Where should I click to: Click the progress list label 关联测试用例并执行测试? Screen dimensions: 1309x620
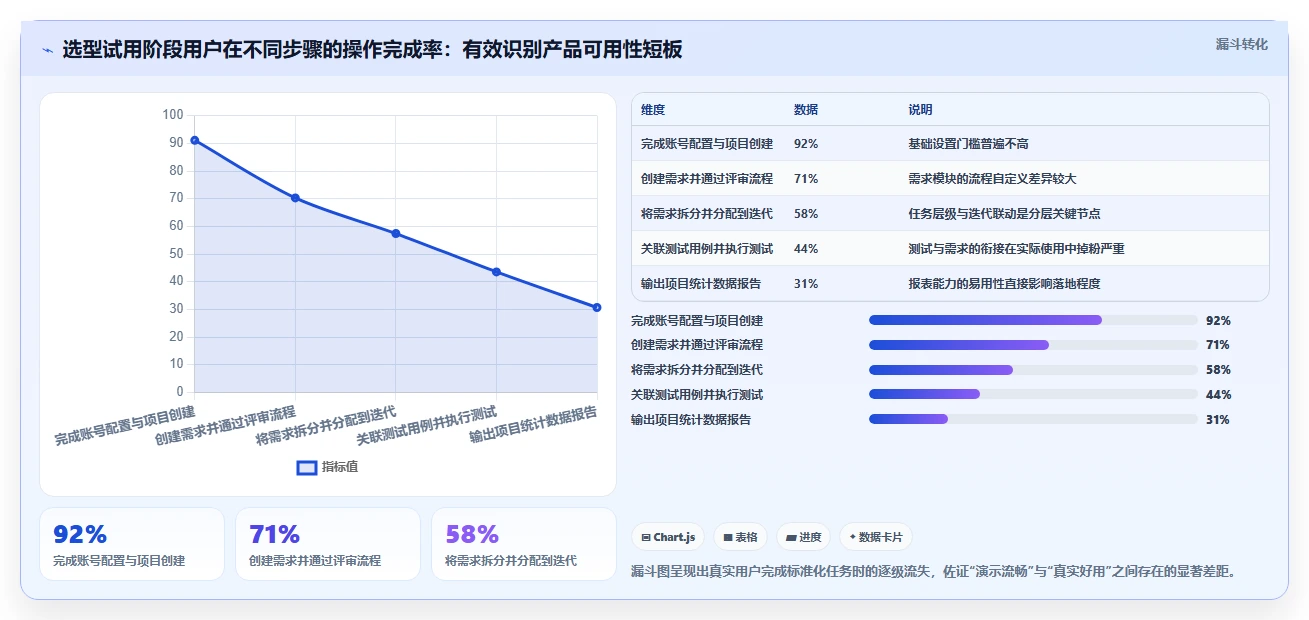[697, 394]
